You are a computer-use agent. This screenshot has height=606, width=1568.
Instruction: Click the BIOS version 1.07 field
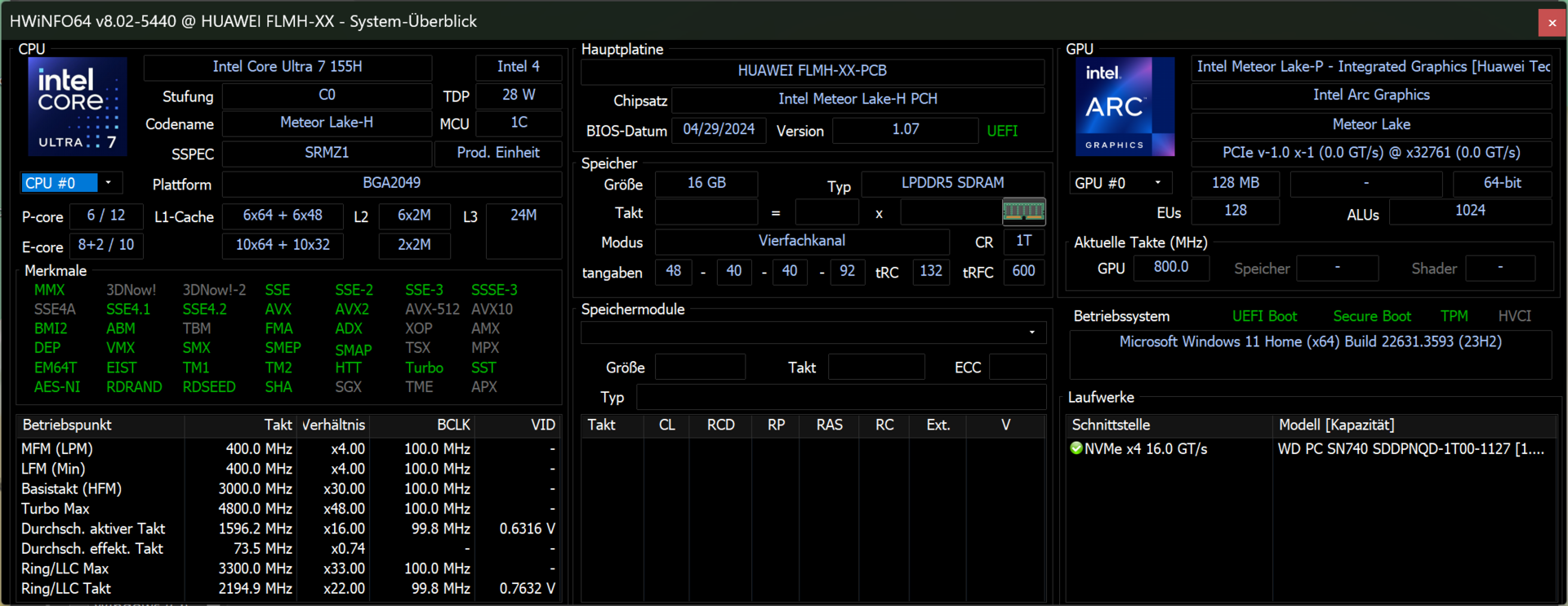click(905, 130)
